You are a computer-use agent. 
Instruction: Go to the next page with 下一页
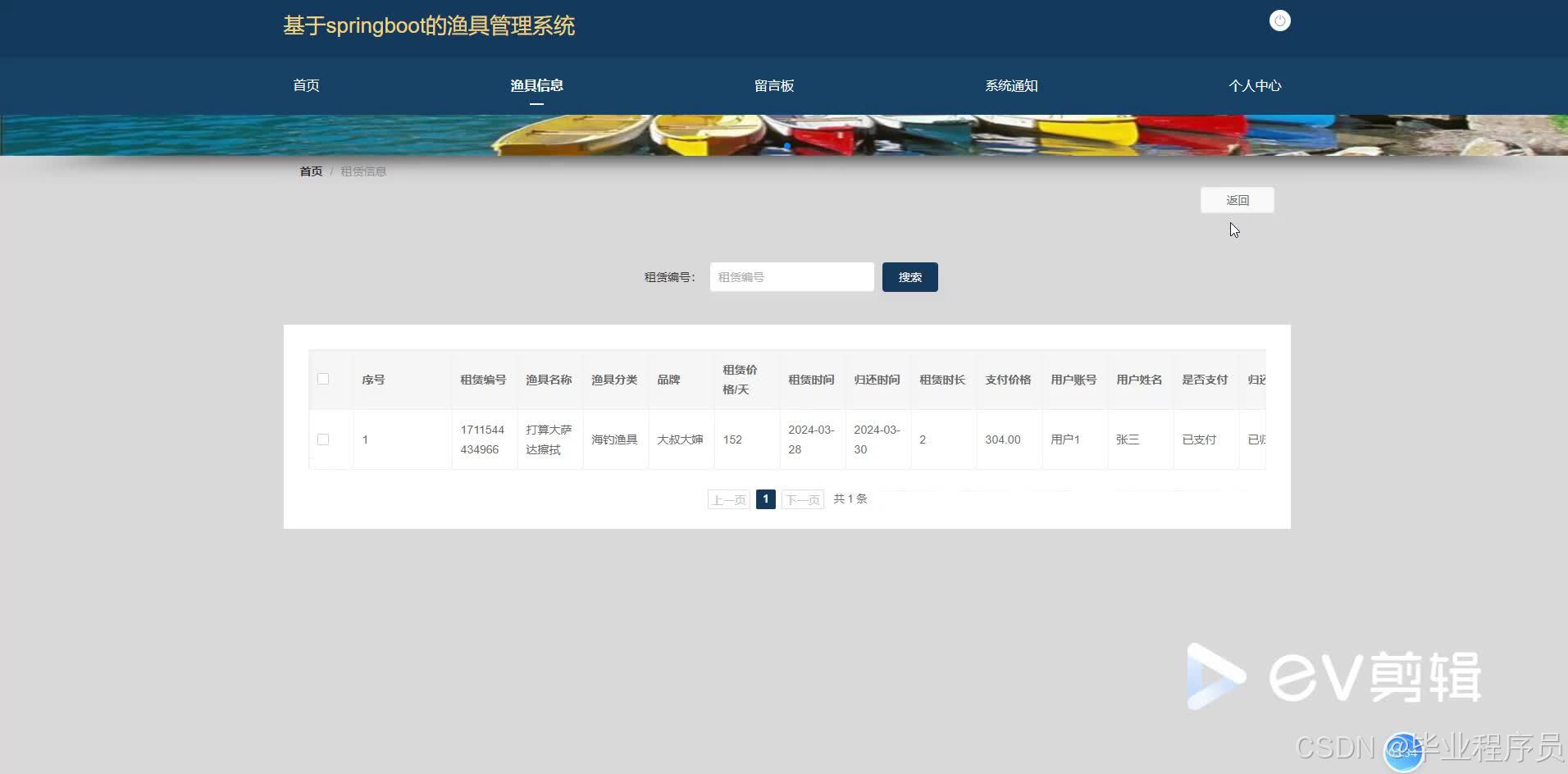(801, 499)
